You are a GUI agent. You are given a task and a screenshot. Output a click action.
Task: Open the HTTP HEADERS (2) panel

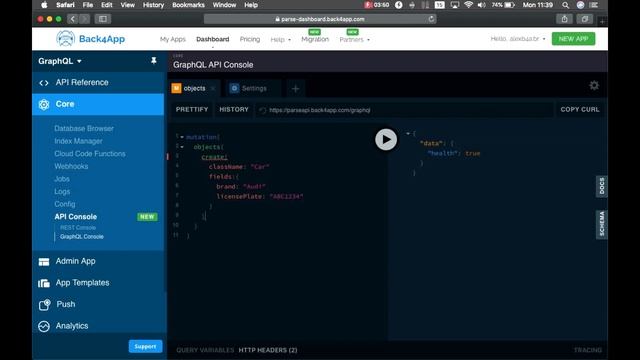[x=268, y=350]
